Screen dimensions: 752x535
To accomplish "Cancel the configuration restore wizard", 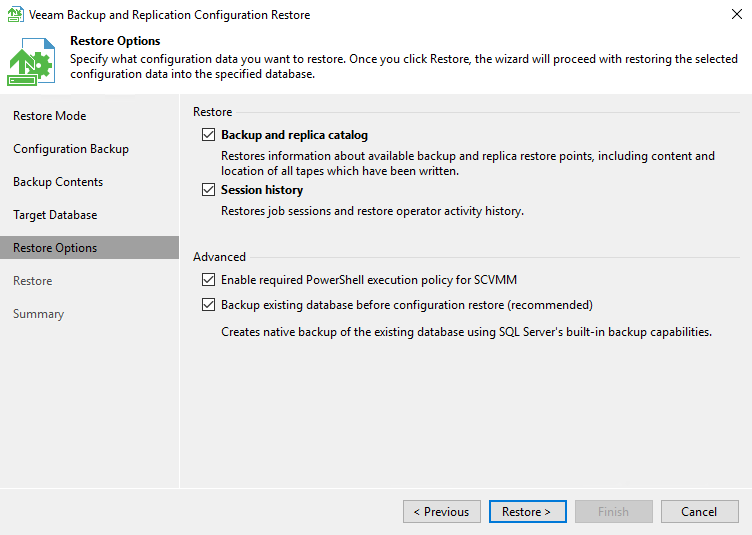I will pos(699,512).
